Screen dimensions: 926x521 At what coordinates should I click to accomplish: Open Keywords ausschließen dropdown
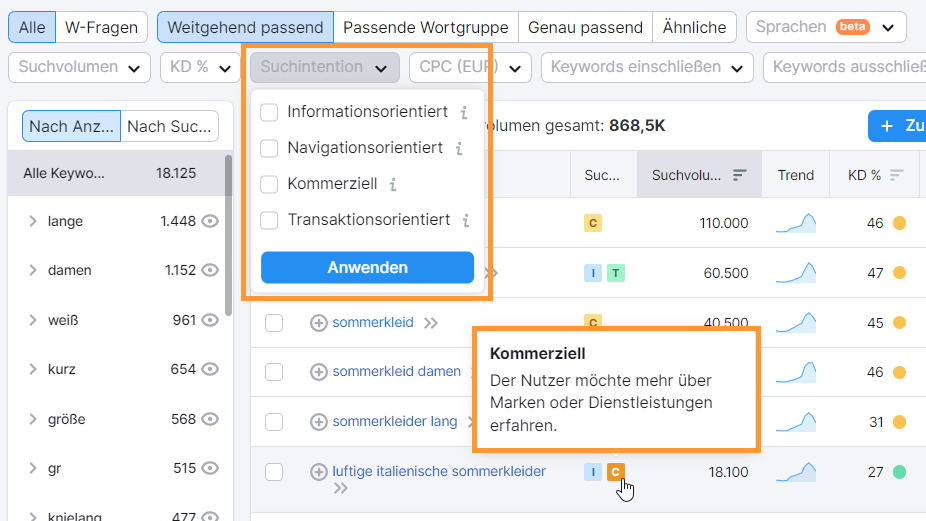click(x=845, y=67)
